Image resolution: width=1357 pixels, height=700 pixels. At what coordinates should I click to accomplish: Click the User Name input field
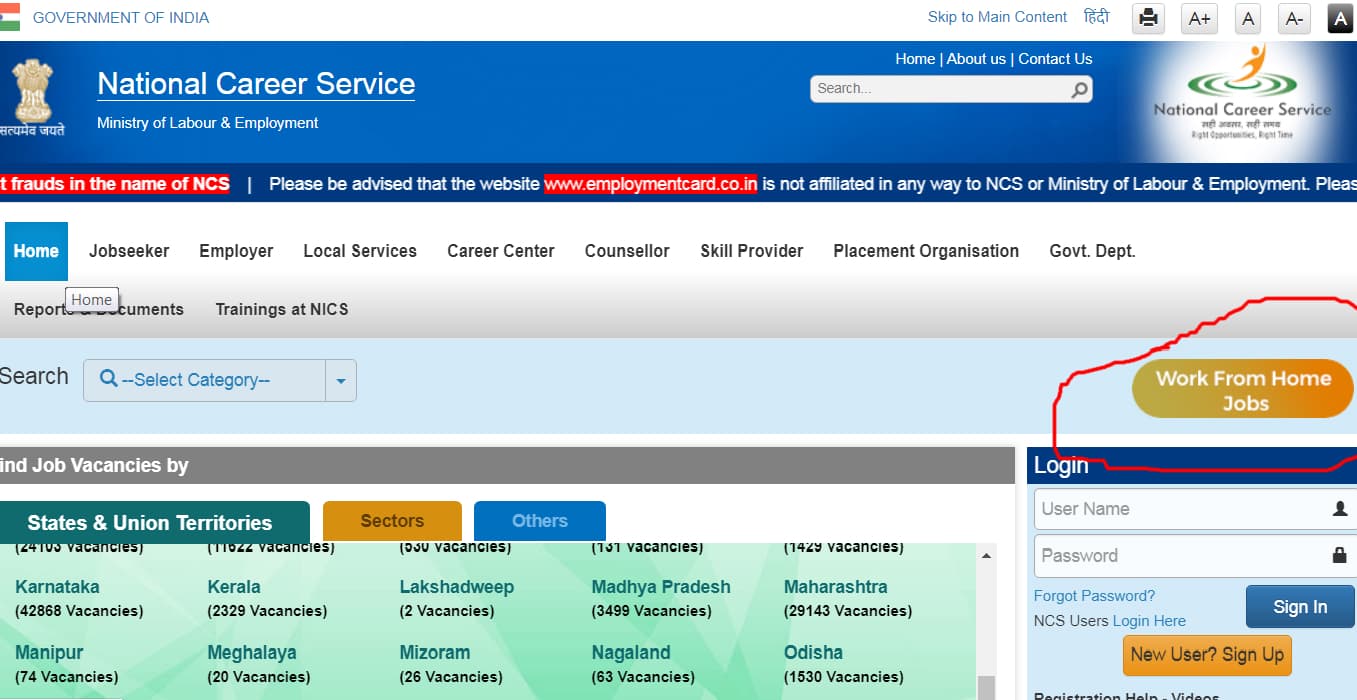pos(1182,509)
